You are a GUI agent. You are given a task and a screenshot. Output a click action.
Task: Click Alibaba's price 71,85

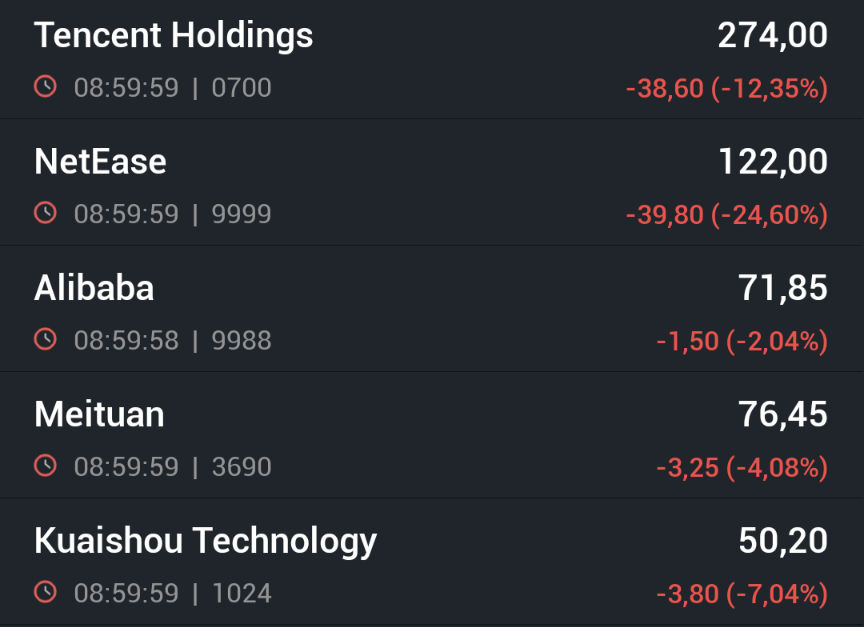click(782, 288)
